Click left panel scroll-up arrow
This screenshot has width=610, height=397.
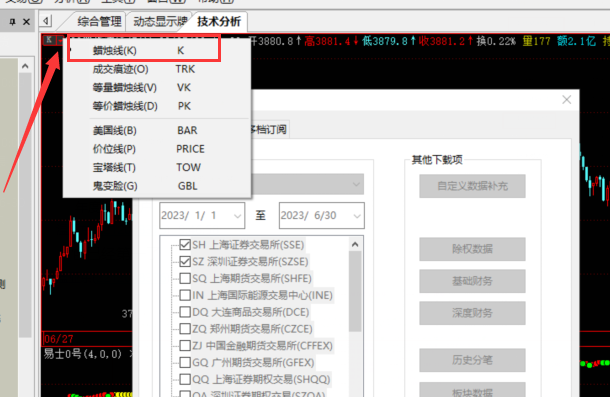pyautogui.click(x=25, y=66)
